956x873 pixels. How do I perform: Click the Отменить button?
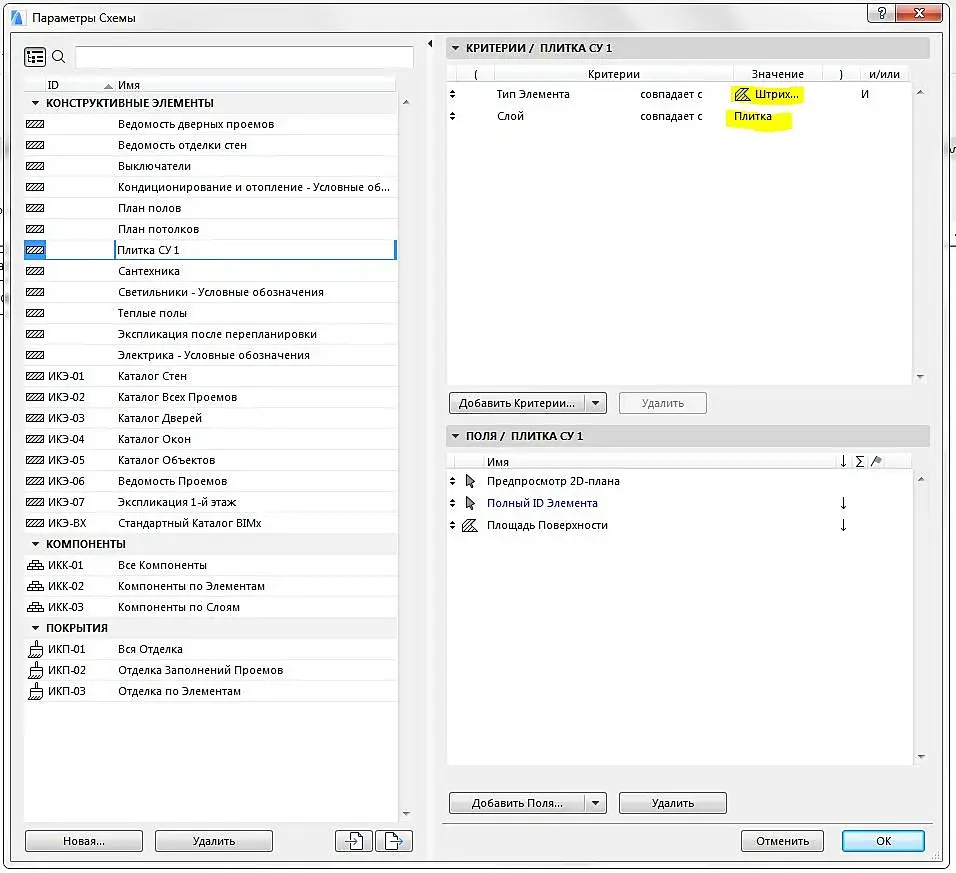782,841
